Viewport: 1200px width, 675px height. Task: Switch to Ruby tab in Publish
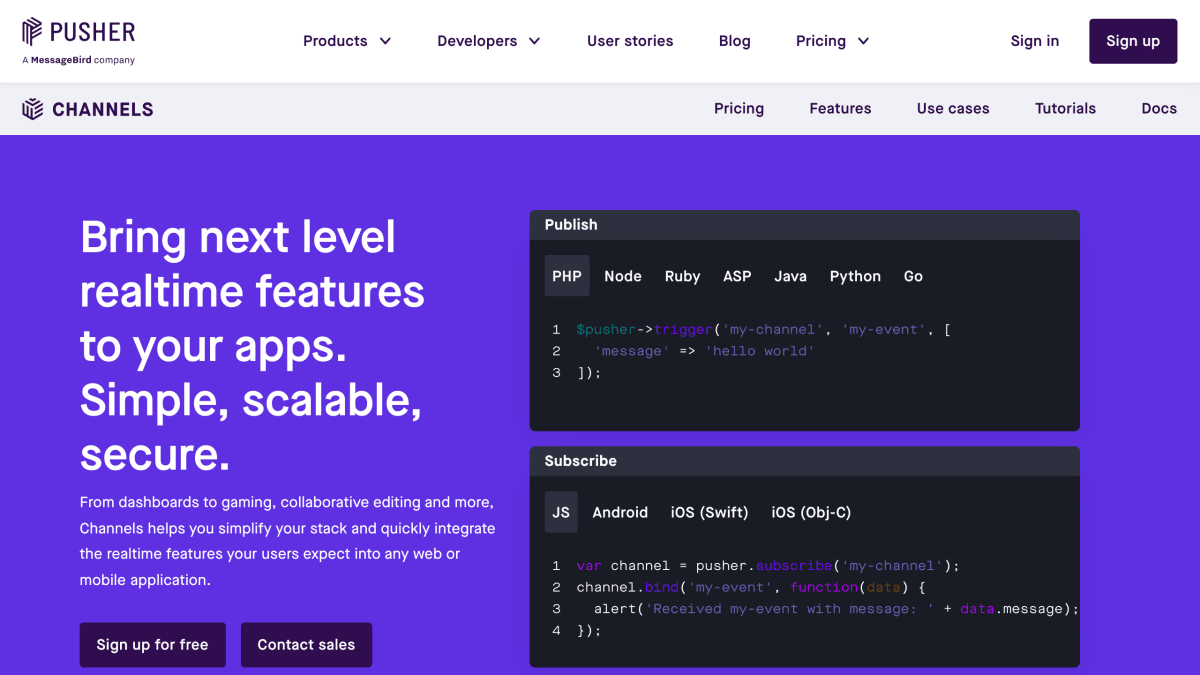coord(682,276)
